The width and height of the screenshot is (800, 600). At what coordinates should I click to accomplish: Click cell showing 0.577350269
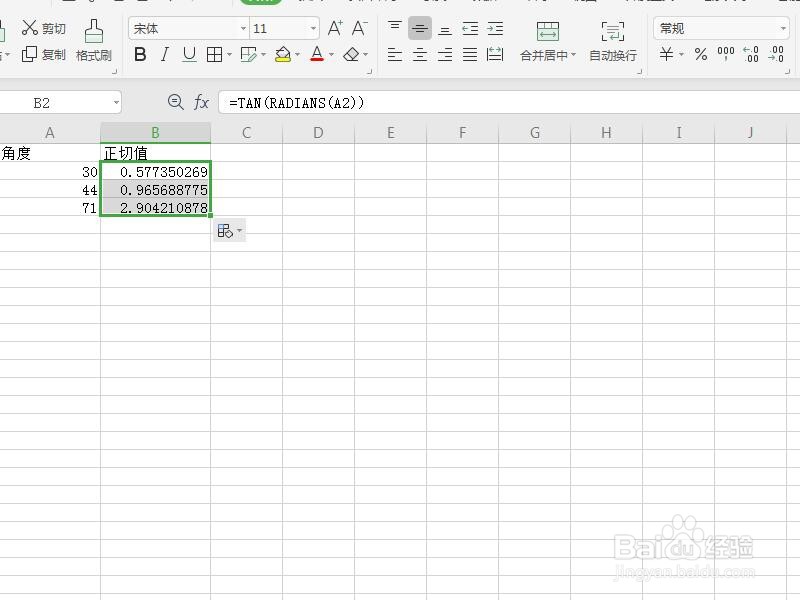[x=156, y=171]
